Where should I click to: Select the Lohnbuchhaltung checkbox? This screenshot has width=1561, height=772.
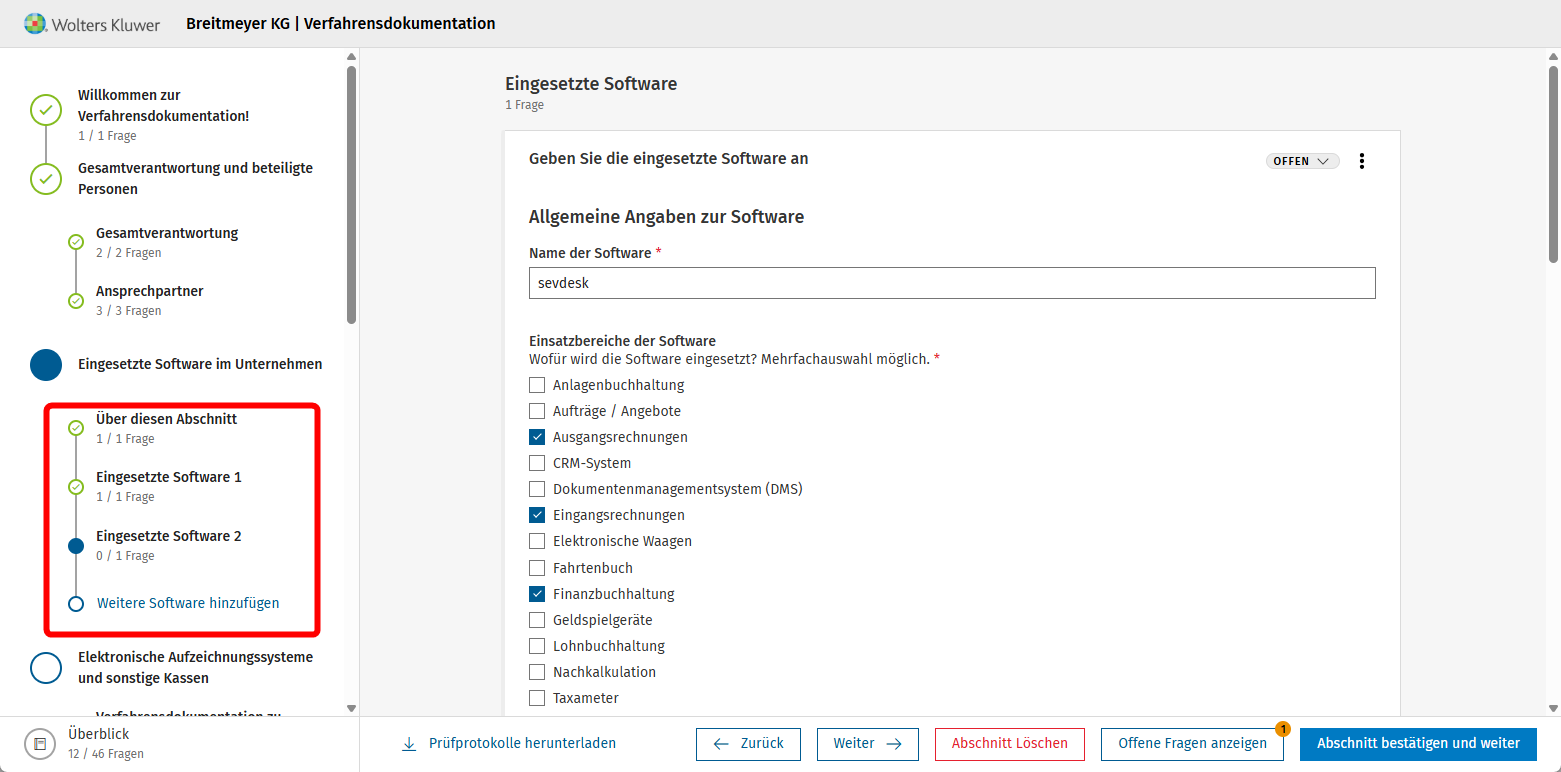(537, 646)
